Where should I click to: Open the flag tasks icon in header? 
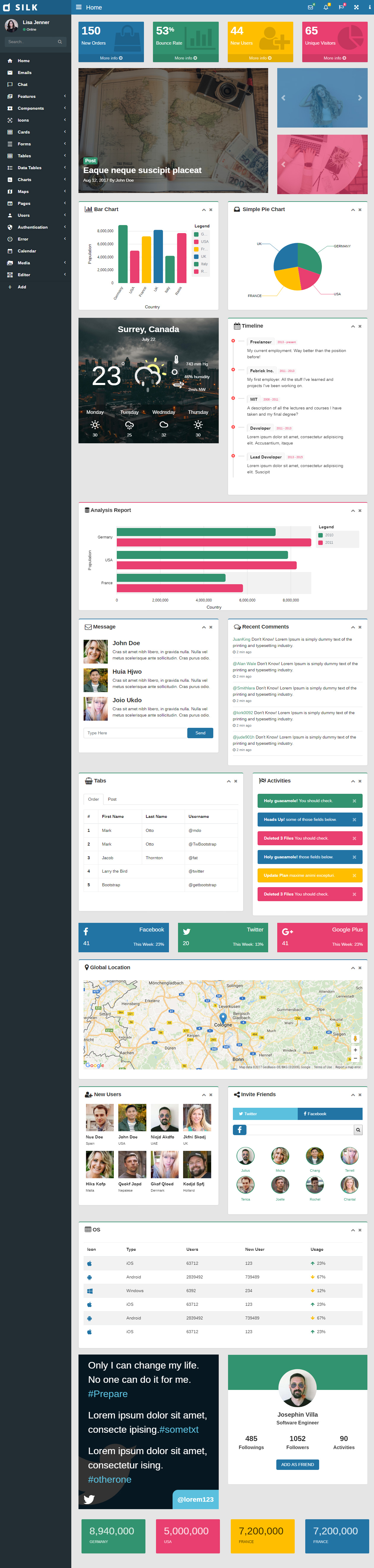341,7
